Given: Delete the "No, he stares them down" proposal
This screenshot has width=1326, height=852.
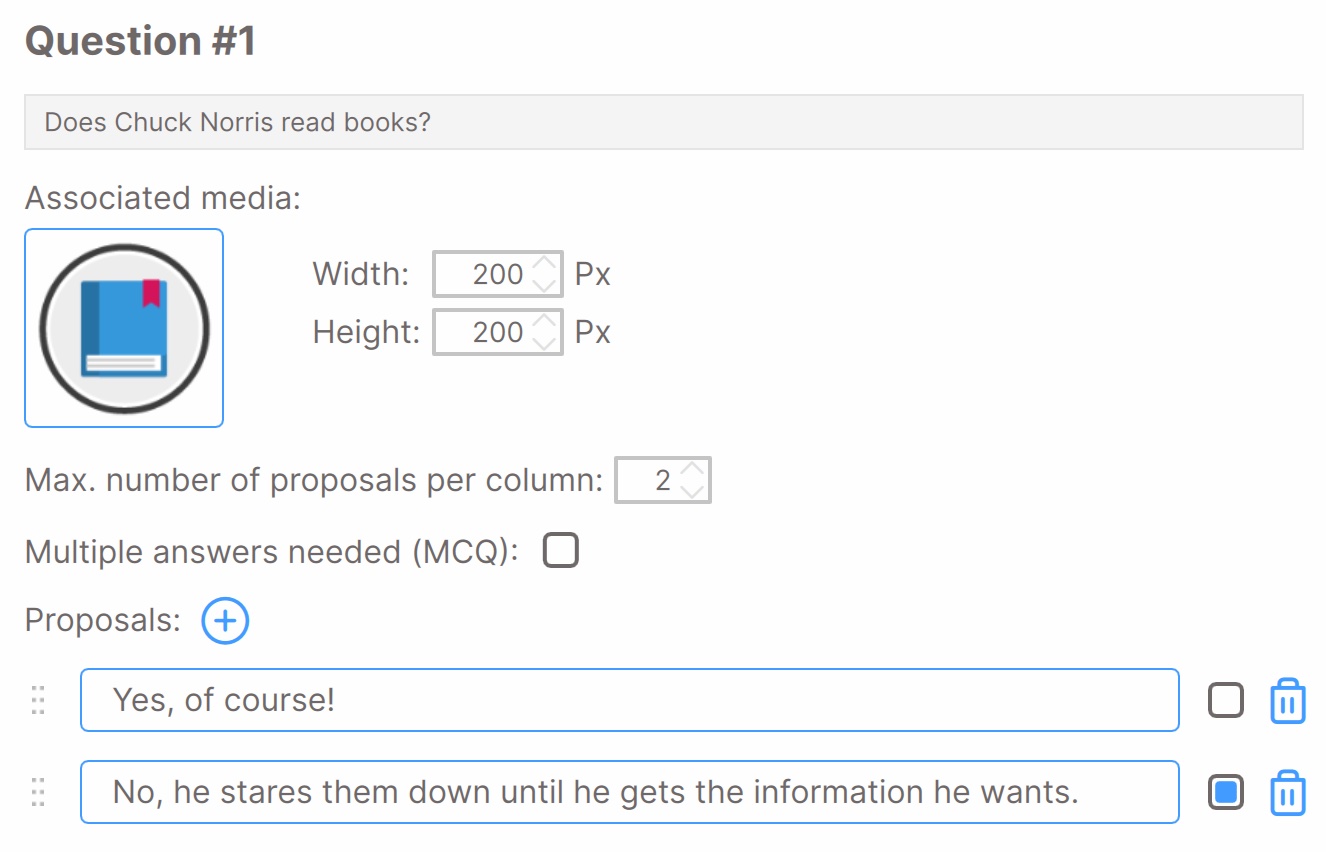Looking at the screenshot, I should tap(1288, 793).
